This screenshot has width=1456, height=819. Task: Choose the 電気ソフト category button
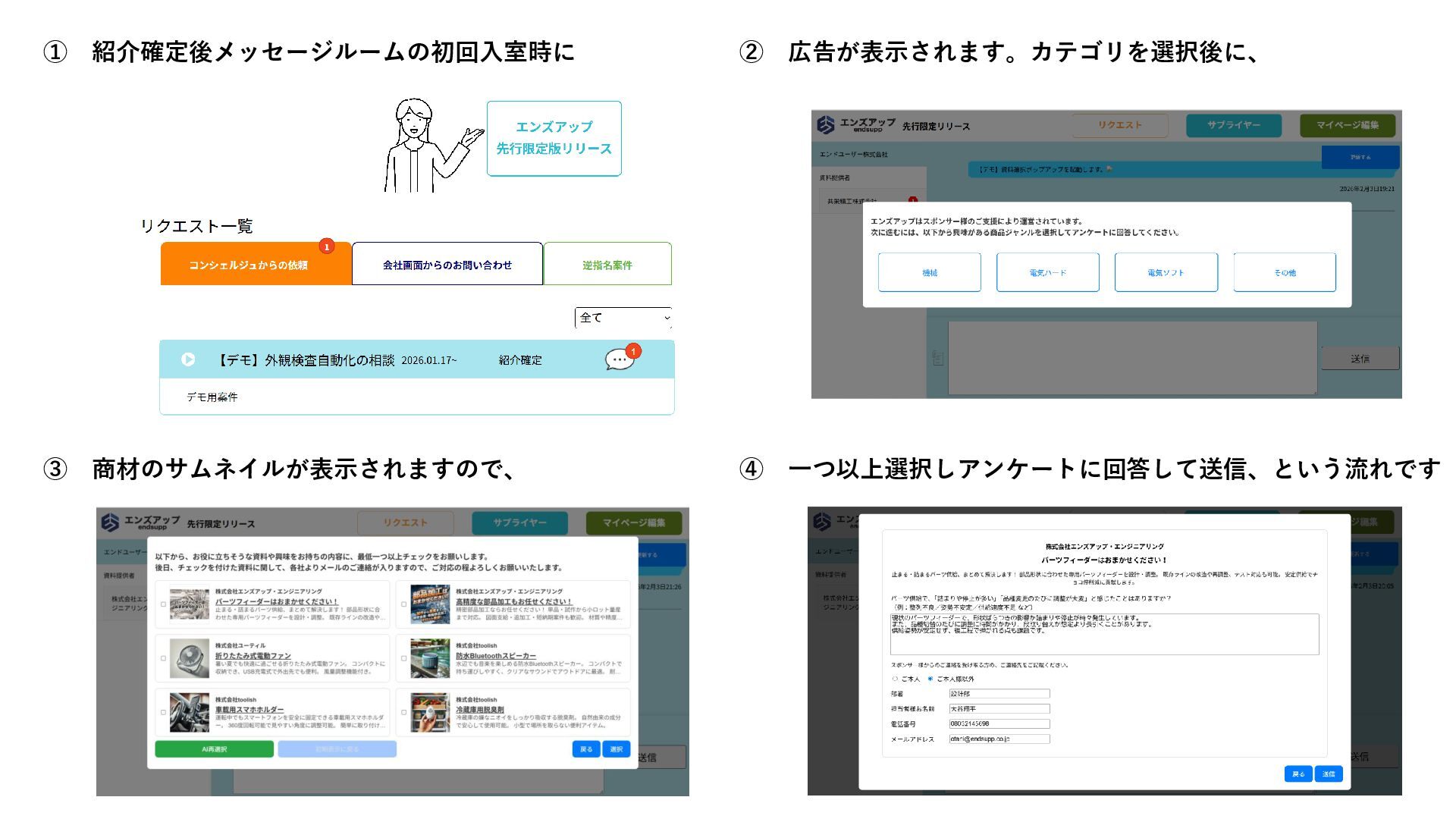pyautogui.click(x=1166, y=272)
